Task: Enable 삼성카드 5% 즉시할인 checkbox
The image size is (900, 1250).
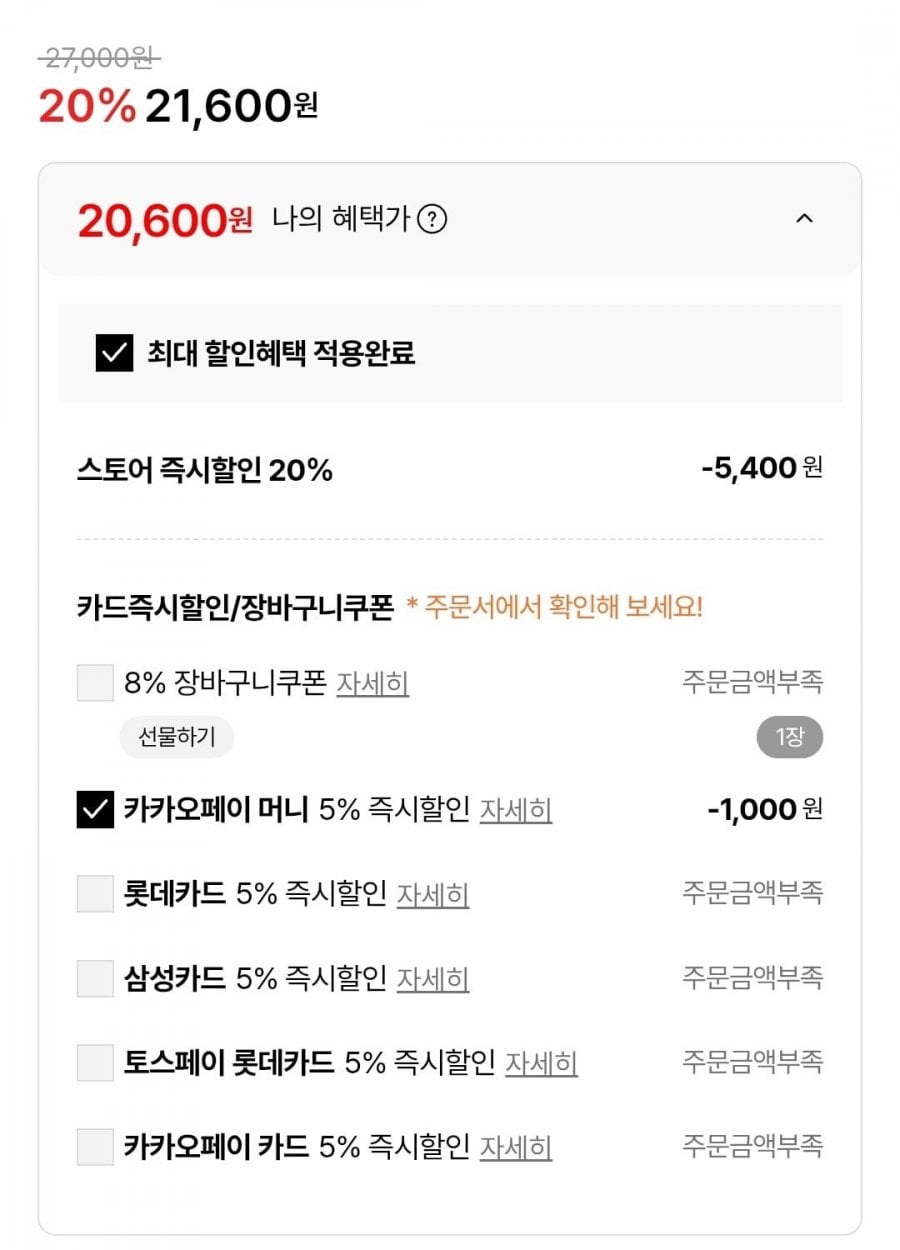Action: (x=95, y=978)
